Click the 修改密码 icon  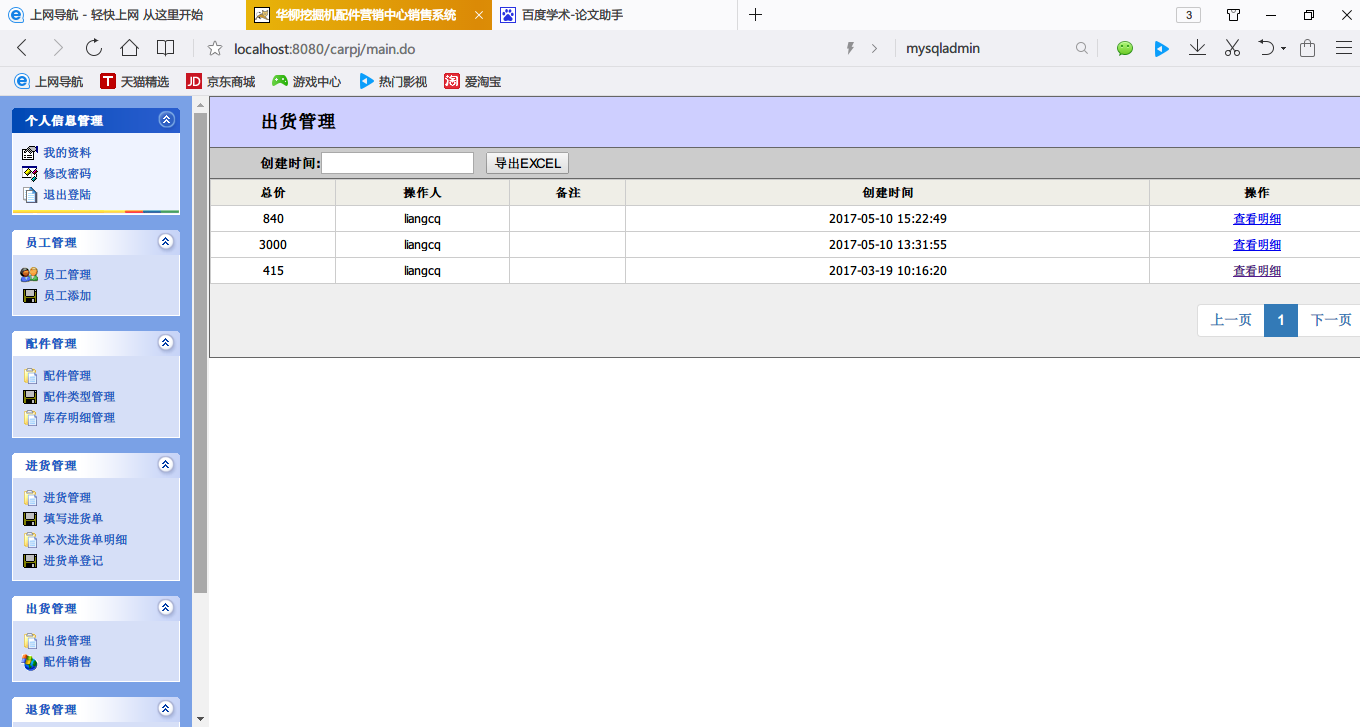[x=29, y=174]
